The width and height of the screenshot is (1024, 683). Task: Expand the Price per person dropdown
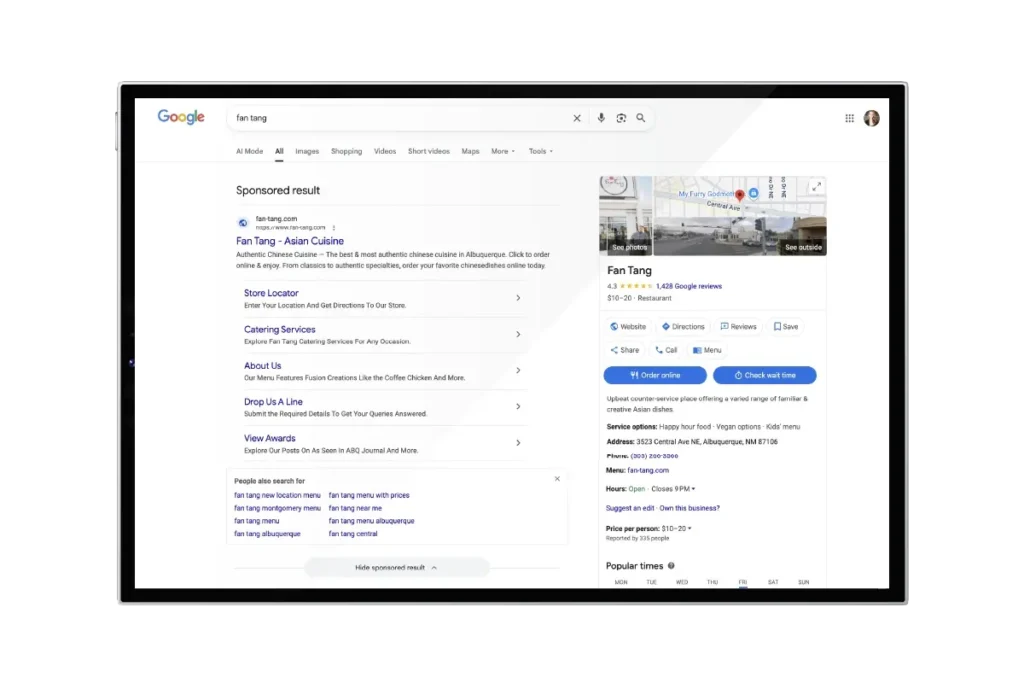(690, 528)
